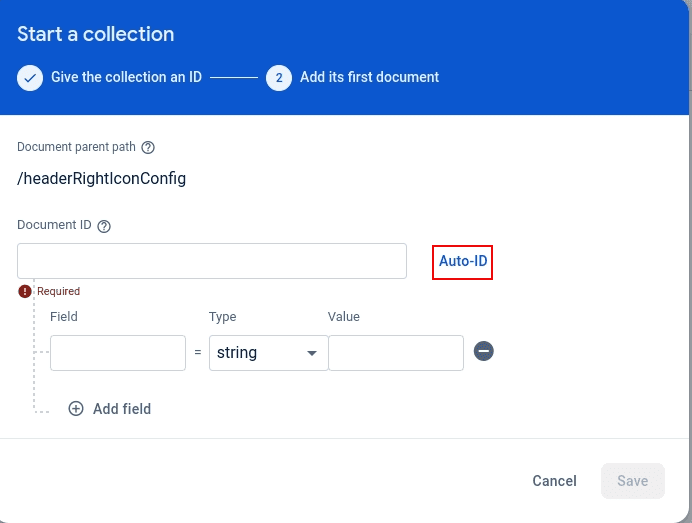Remove the field row with minus icon
This screenshot has height=523, width=692.
(x=484, y=352)
